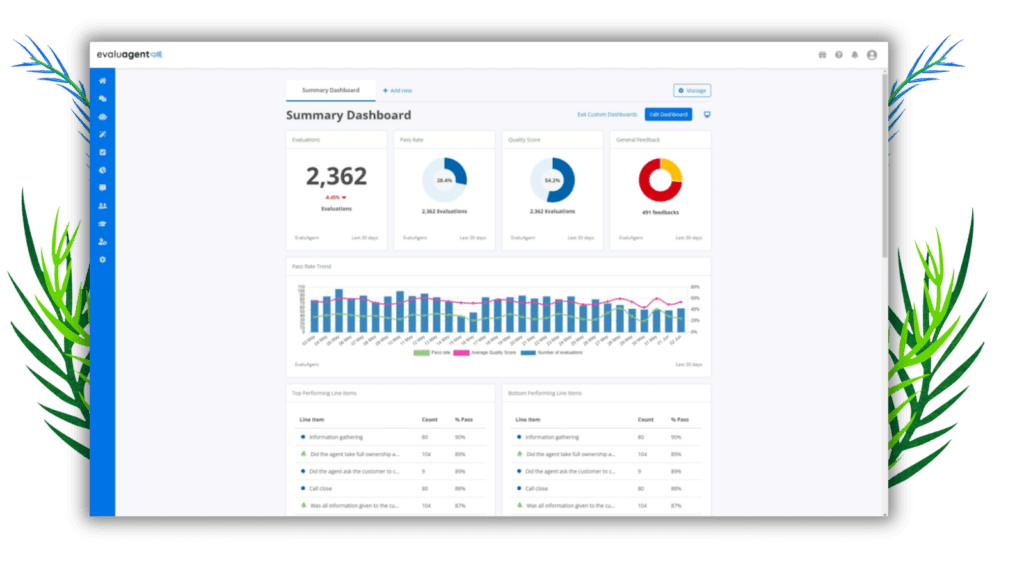Click the tallest blue bar in Pass Rate Trend chart
This screenshot has width=1024, height=576.
(x=338, y=311)
